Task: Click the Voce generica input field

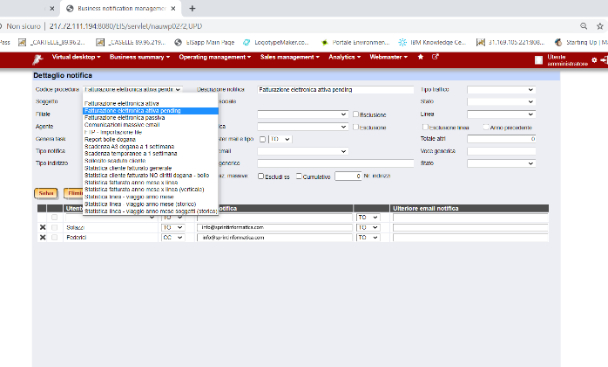Action: pos(501,151)
